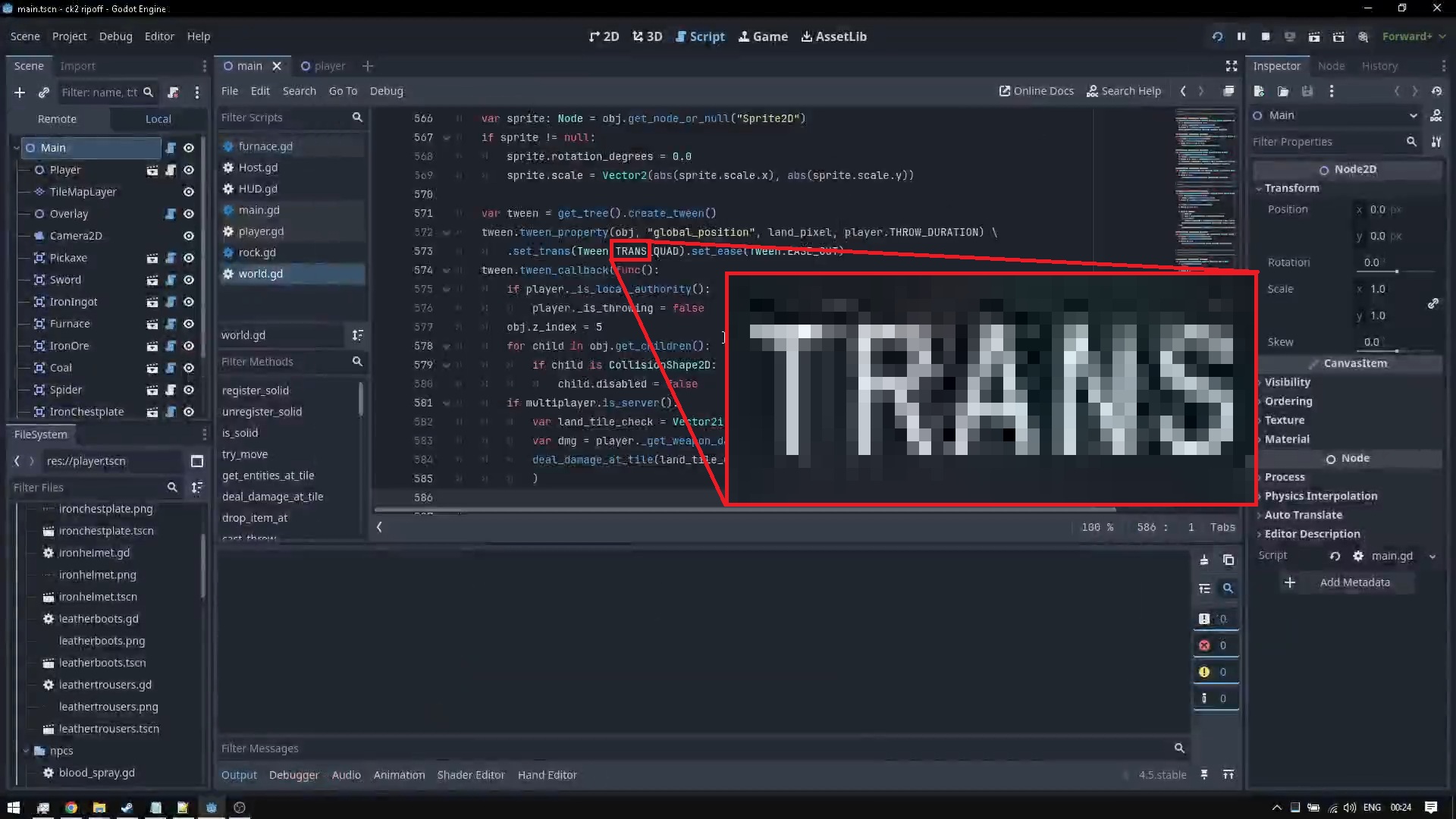Adjust the Rotation slider in Inspector
1456x819 pixels.
point(1396,271)
